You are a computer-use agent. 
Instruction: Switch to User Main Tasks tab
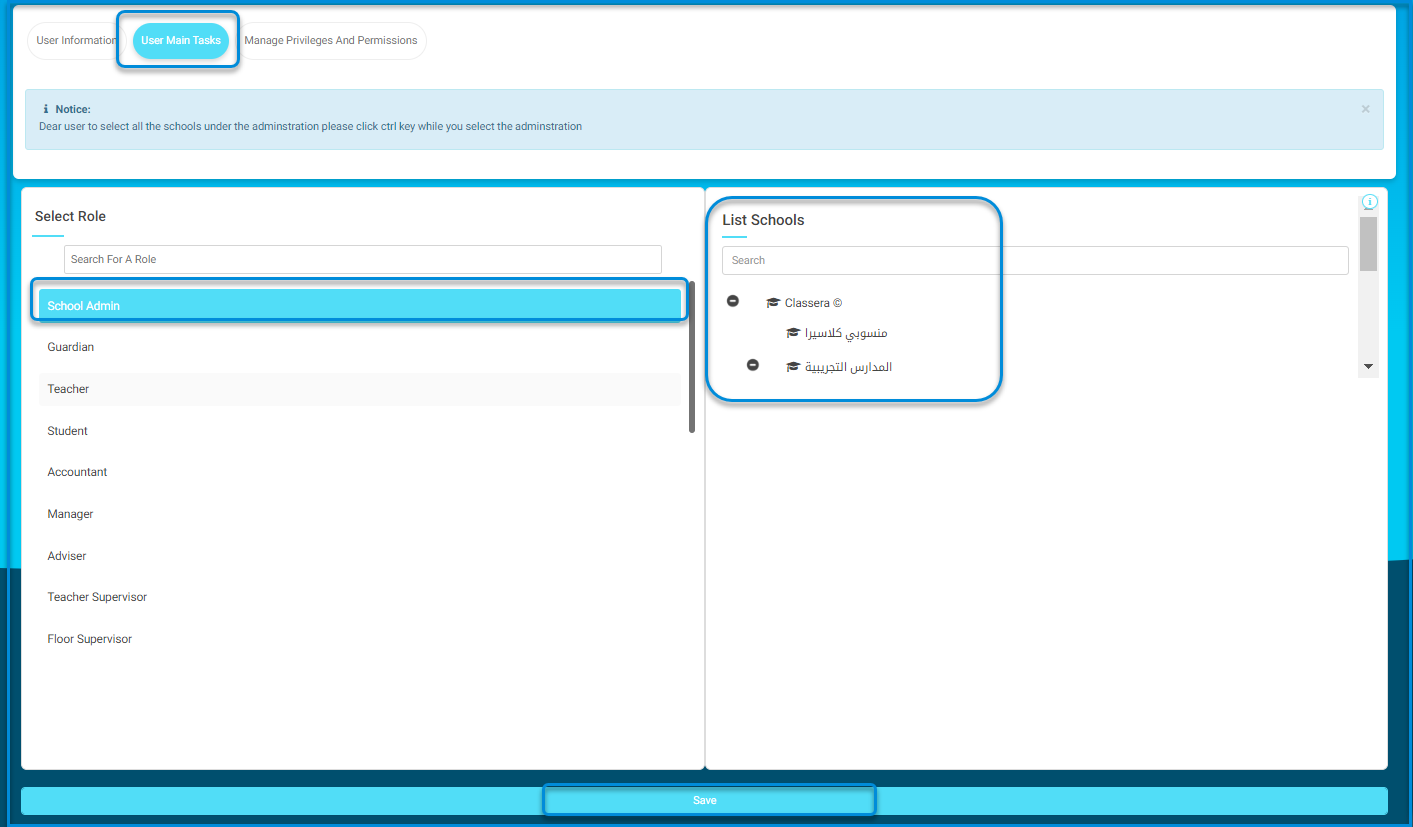(181, 41)
